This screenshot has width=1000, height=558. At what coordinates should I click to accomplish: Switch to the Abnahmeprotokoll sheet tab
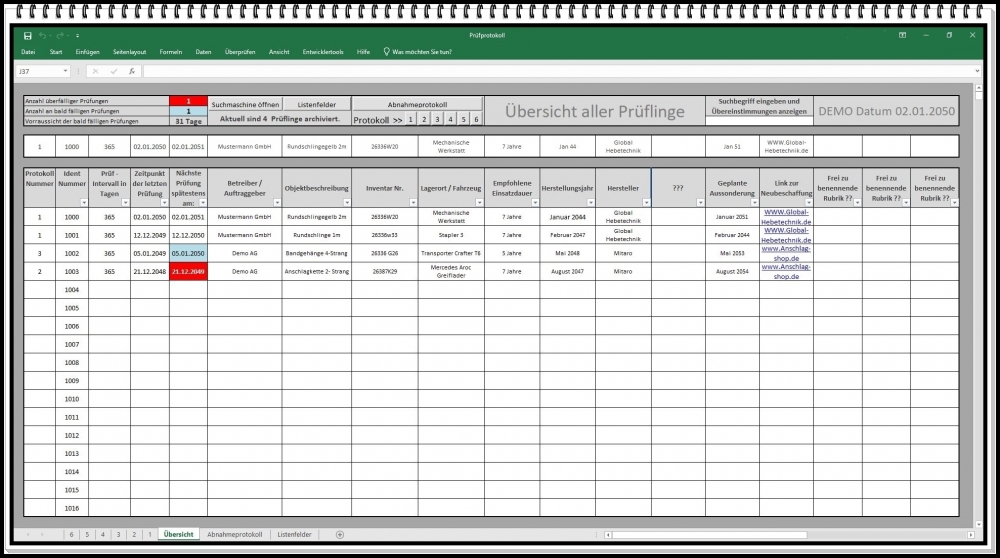tap(234, 535)
